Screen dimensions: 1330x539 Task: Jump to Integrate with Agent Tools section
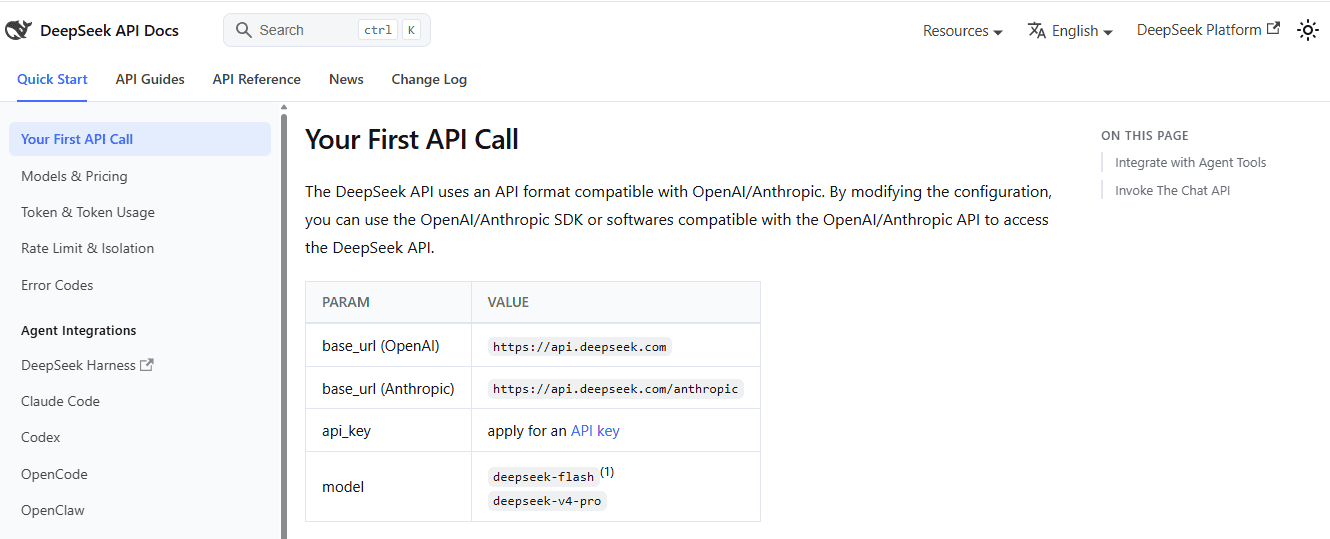coord(1190,162)
